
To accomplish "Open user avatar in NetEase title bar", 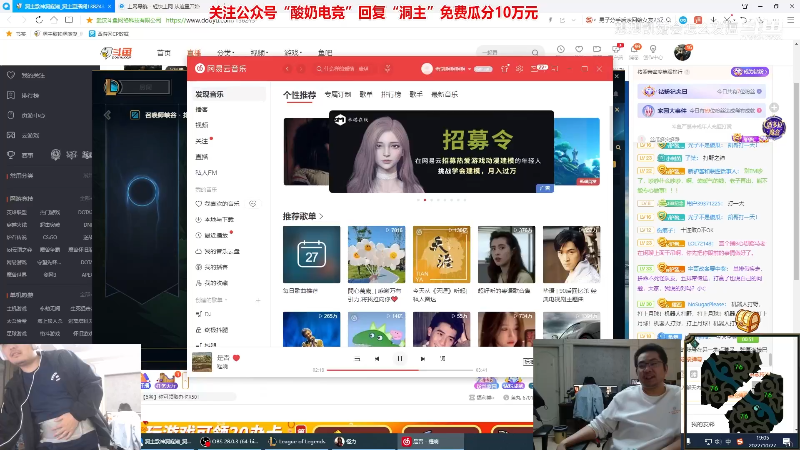I will [x=427, y=68].
